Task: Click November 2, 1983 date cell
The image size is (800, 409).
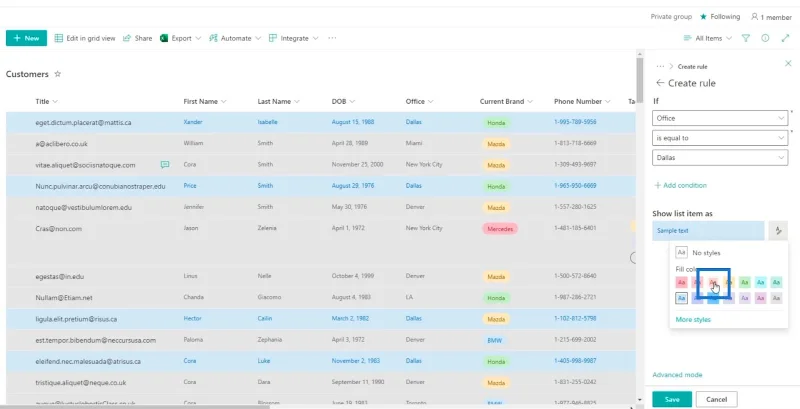Action: click(x=356, y=361)
